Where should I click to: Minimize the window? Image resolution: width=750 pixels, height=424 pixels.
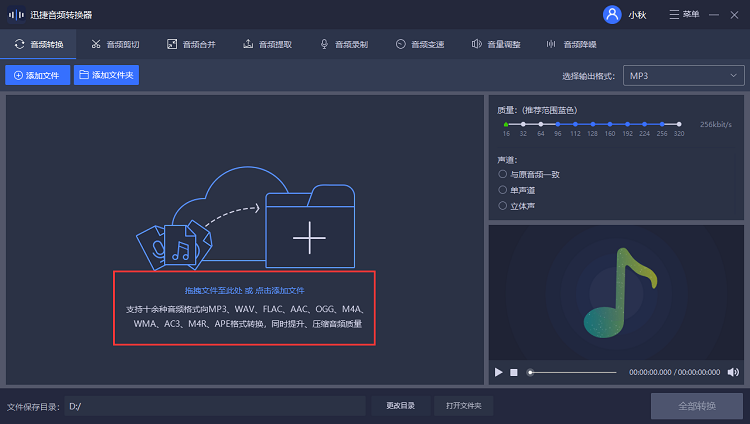(714, 15)
